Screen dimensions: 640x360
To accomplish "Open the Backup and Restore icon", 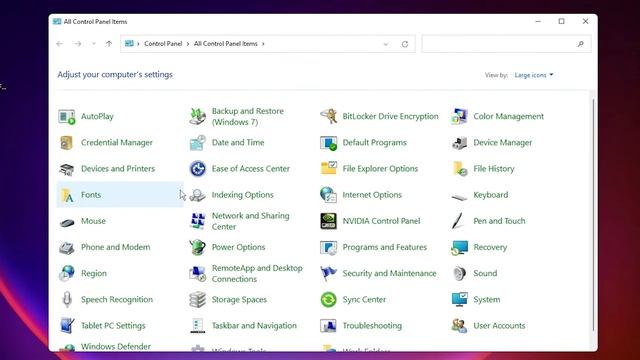I will click(x=198, y=117).
